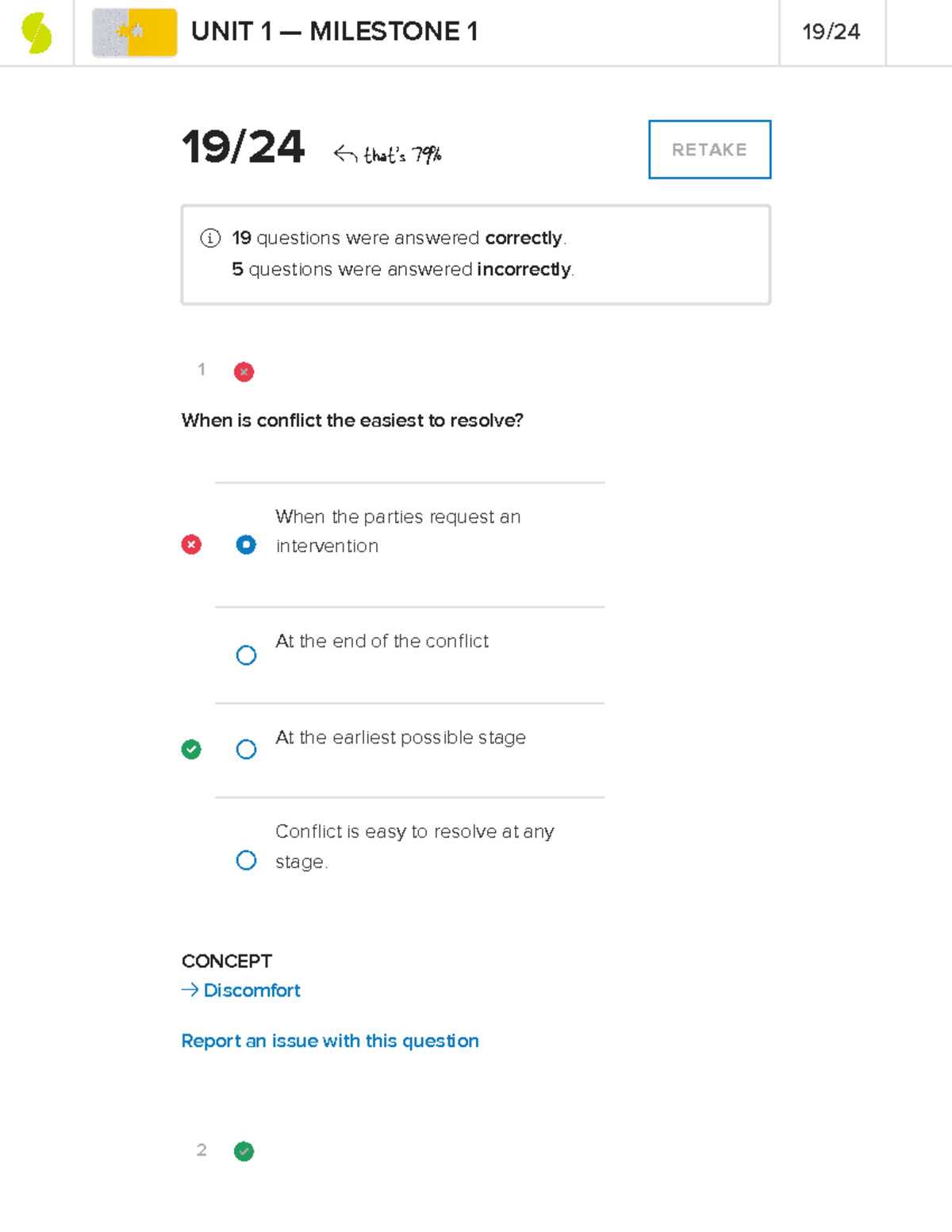Click the Sophia leaf logo

pos(35,32)
